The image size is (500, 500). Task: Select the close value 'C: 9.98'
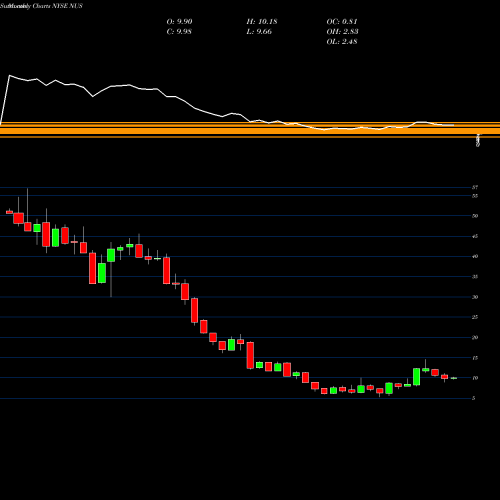(x=179, y=32)
